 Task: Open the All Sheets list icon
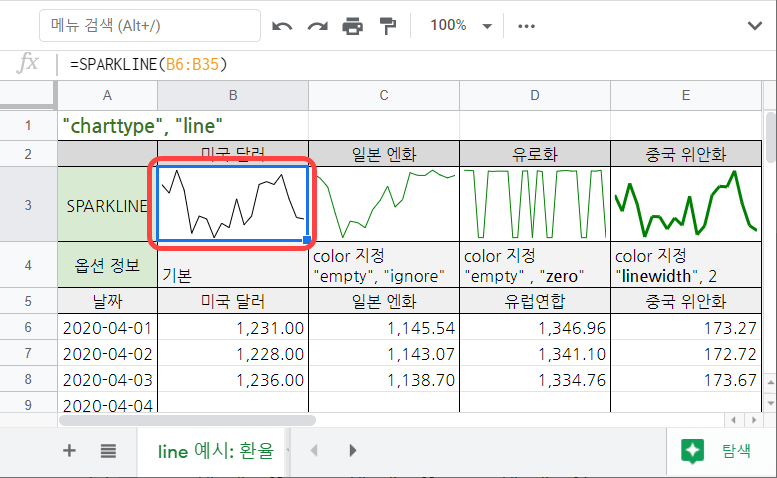(x=108, y=451)
